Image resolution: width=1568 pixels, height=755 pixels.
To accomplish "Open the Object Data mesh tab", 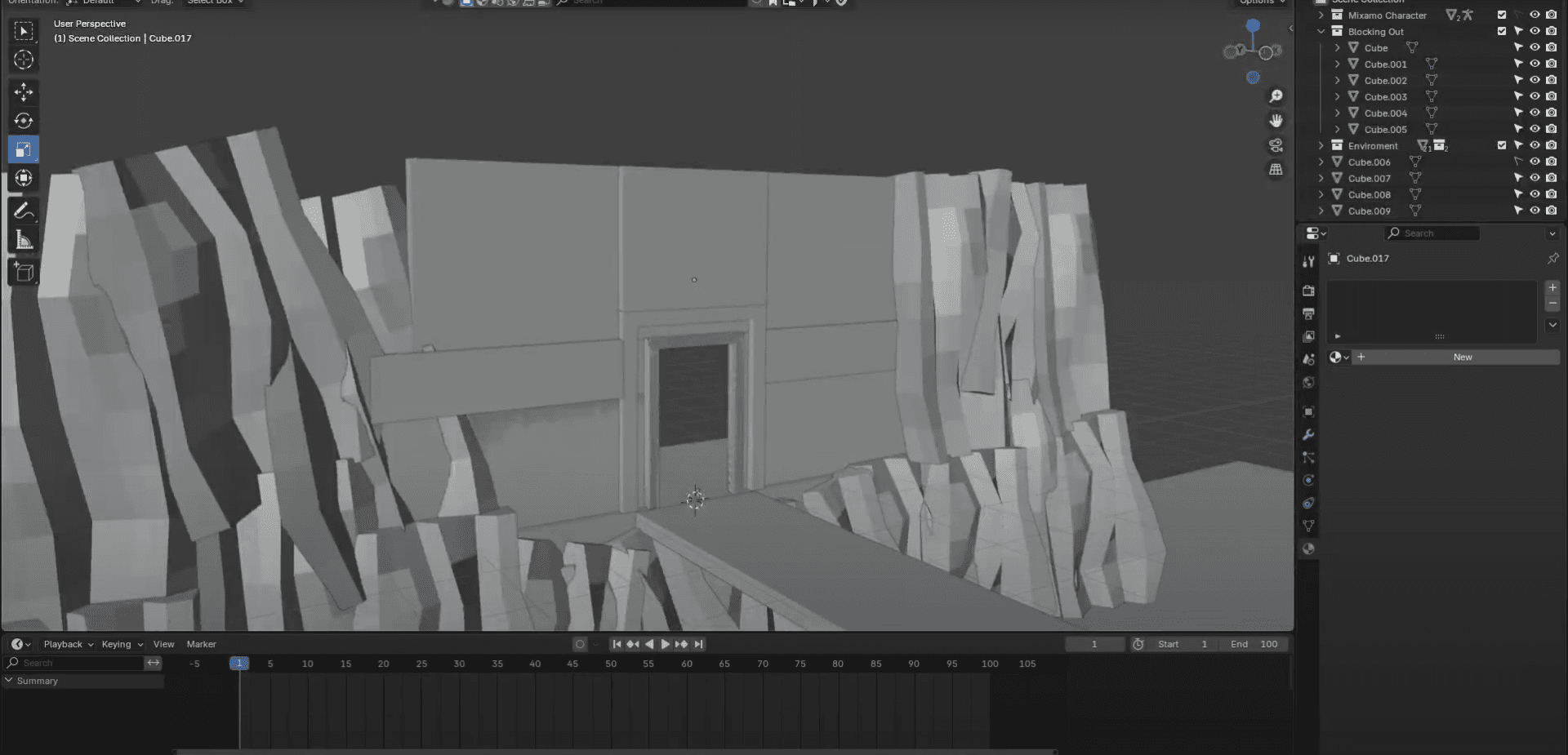I will click(1308, 526).
